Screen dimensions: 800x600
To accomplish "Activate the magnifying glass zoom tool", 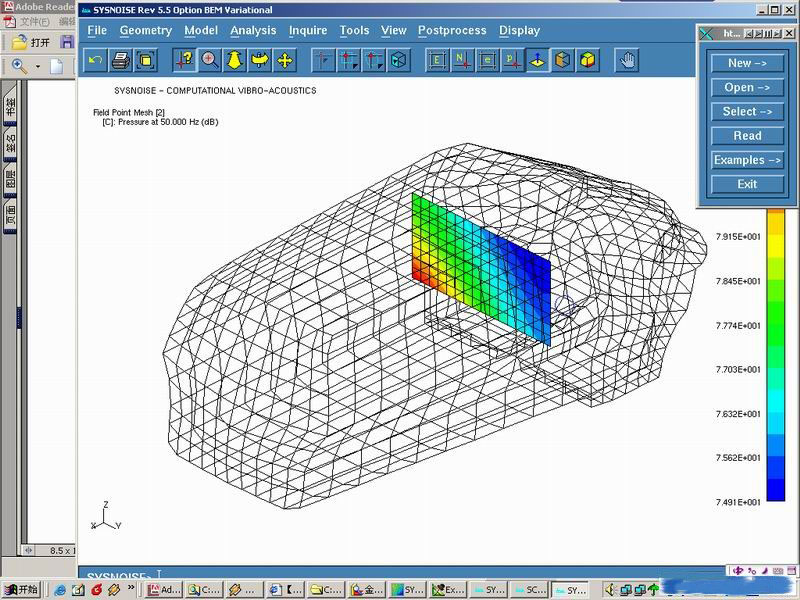I will point(210,60).
